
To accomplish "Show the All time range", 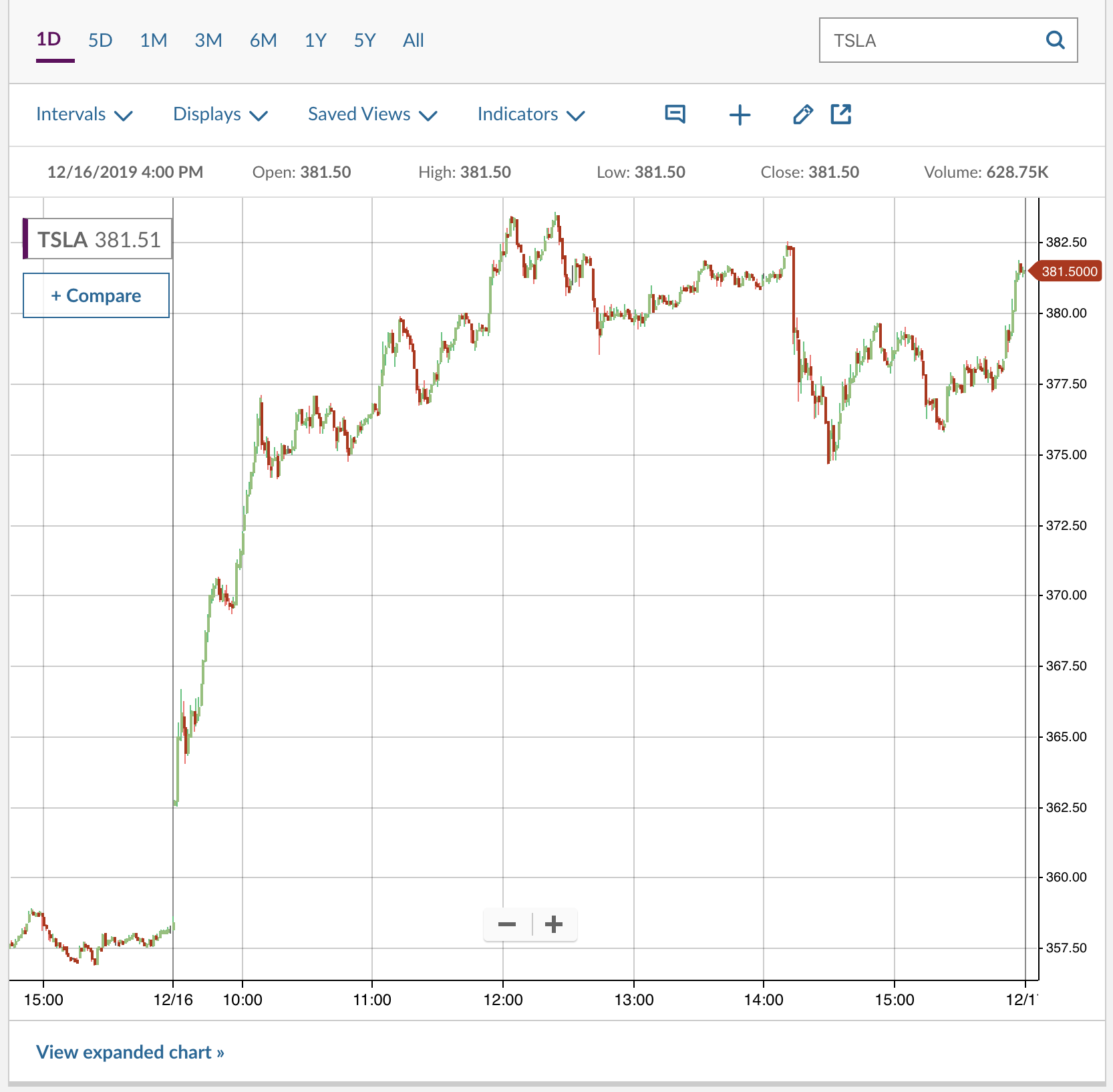I will pos(413,41).
